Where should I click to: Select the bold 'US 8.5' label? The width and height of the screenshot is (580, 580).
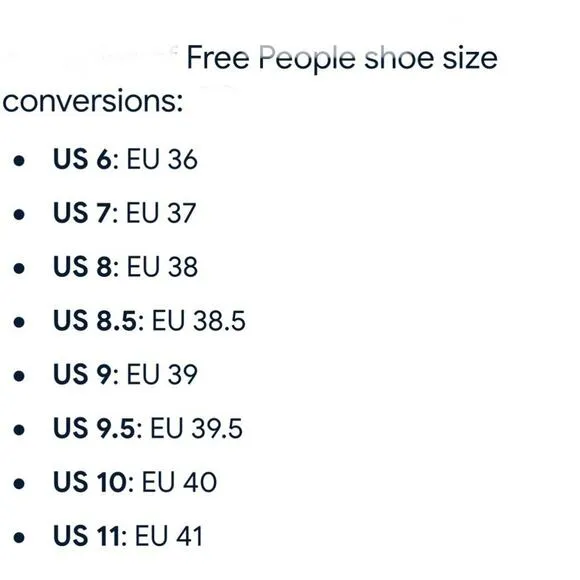(x=95, y=320)
